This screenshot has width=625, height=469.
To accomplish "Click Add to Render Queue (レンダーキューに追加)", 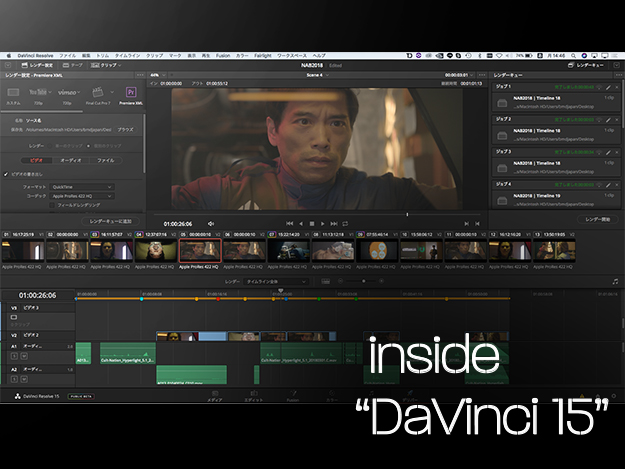I will click(x=111, y=221).
